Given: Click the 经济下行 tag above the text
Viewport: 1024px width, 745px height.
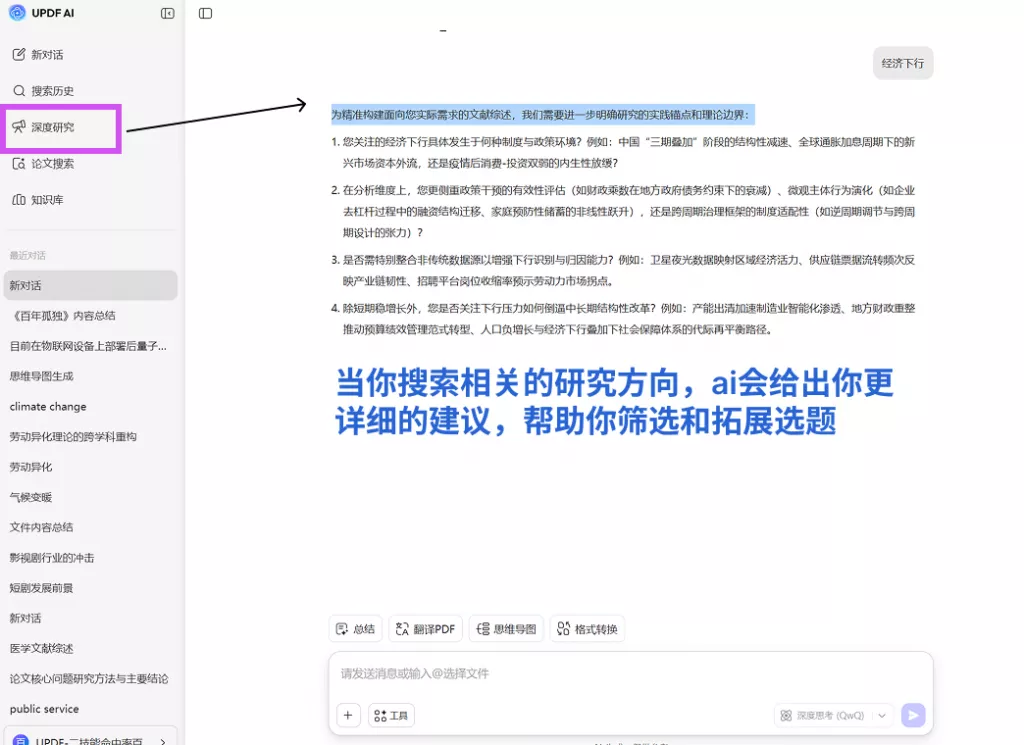Looking at the screenshot, I should click(903, 62).
